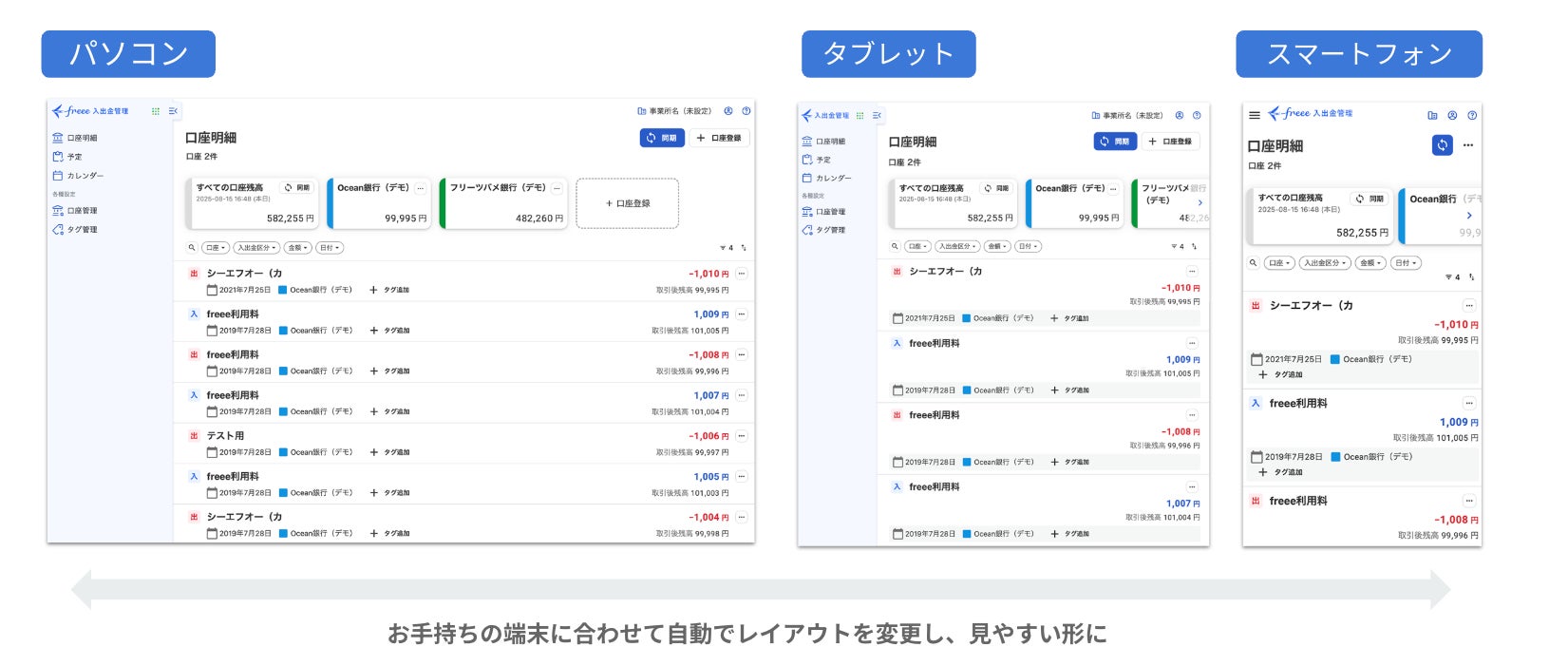Viewport: 1568px width, 666px height.
Task: Open Ocean銀行 card menu in PC view
Action: (x=421, y=188)
